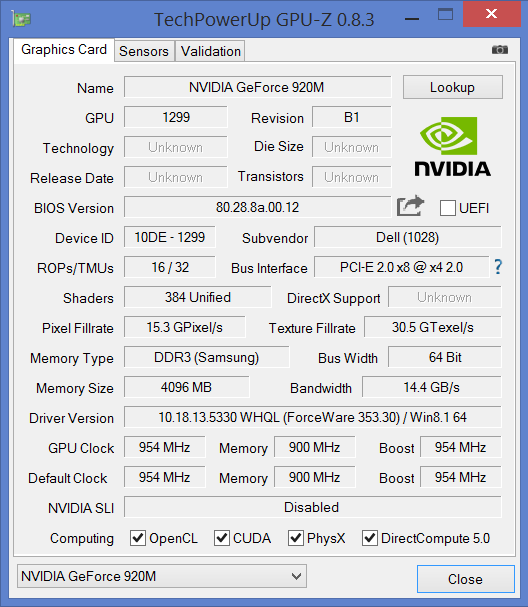Screen dimensions: 528x607
Task: Click the Bus Interface question mark icon
Action: click(498, 267)
